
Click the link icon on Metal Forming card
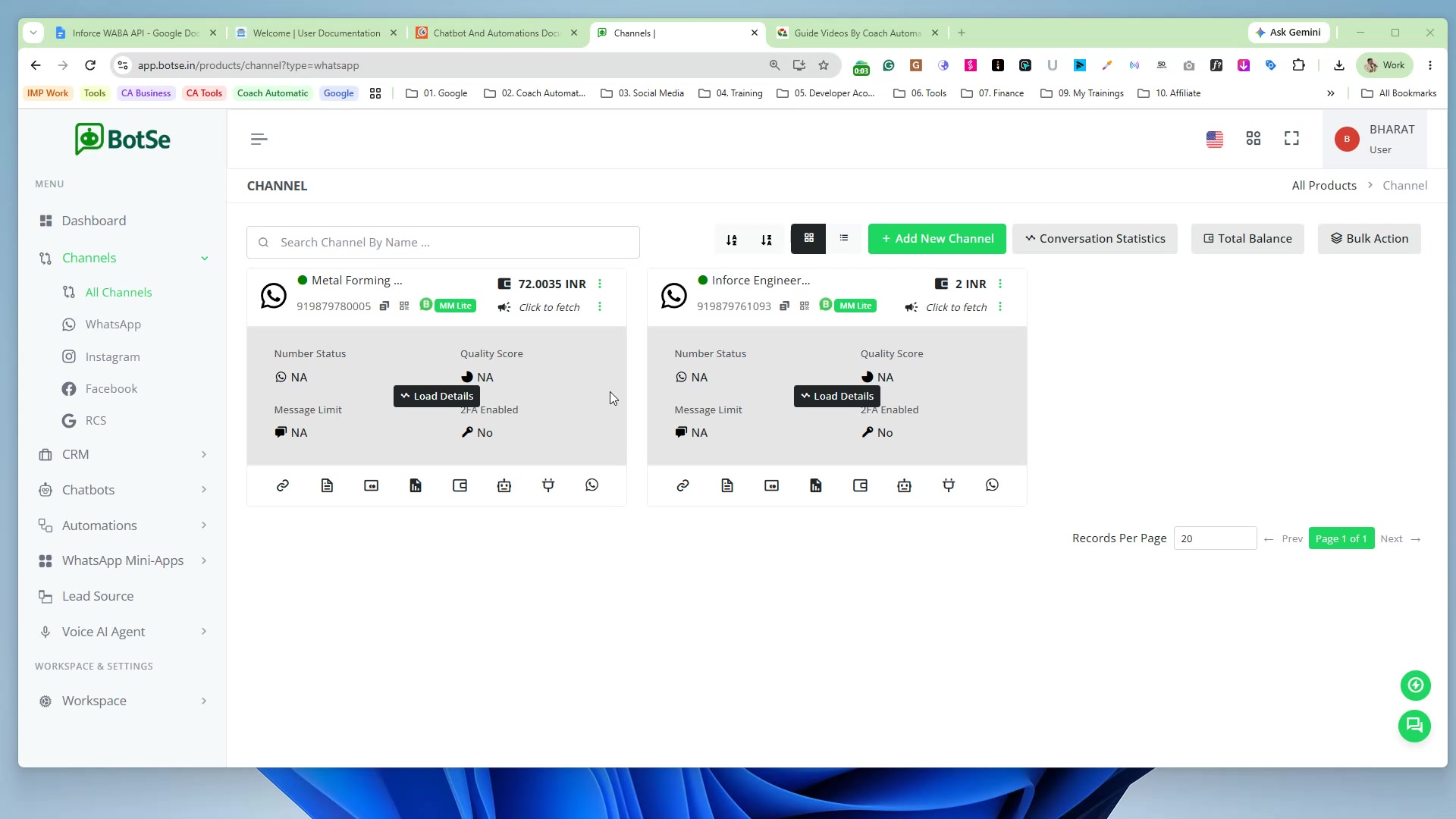(283, 485)
